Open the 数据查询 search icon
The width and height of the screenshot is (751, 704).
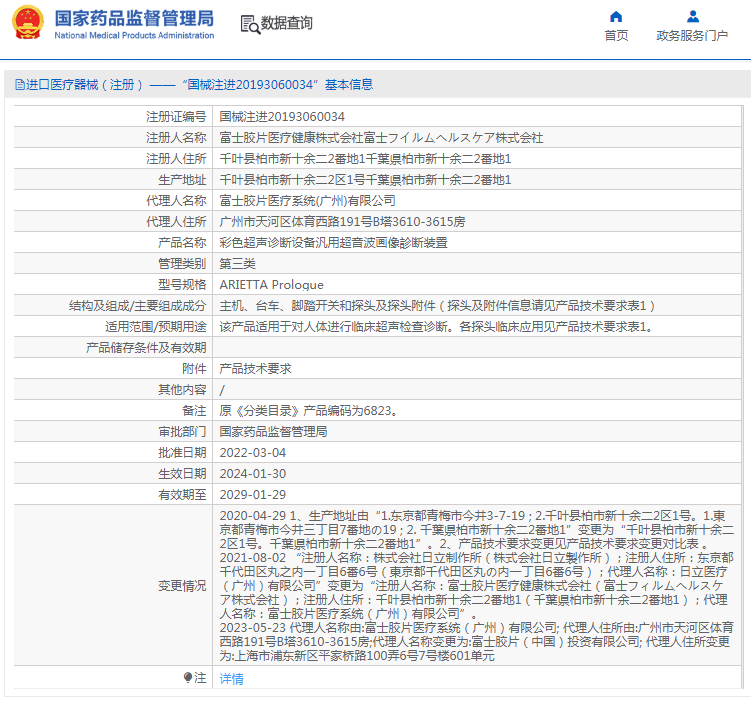pos(250,24)
